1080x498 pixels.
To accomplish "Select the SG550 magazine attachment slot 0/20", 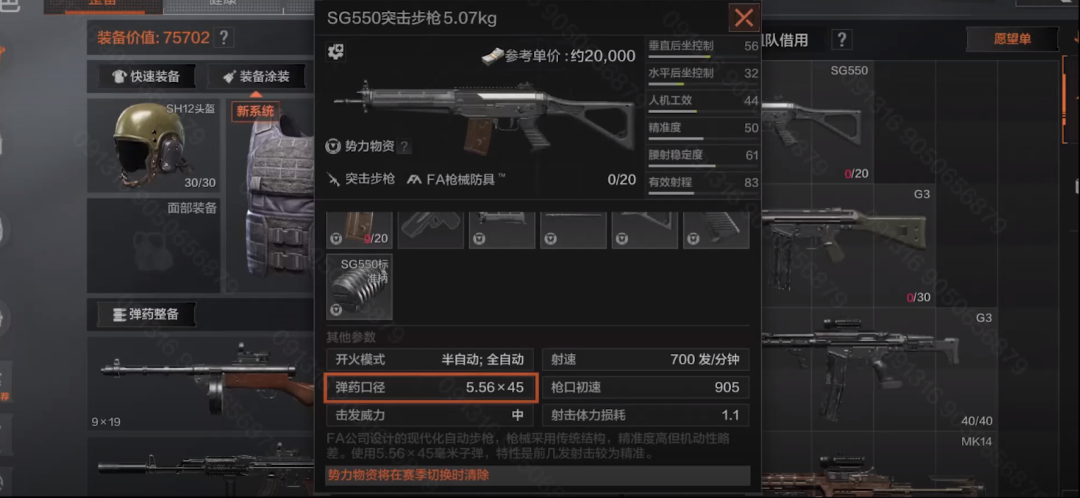I will click(359, 229).
